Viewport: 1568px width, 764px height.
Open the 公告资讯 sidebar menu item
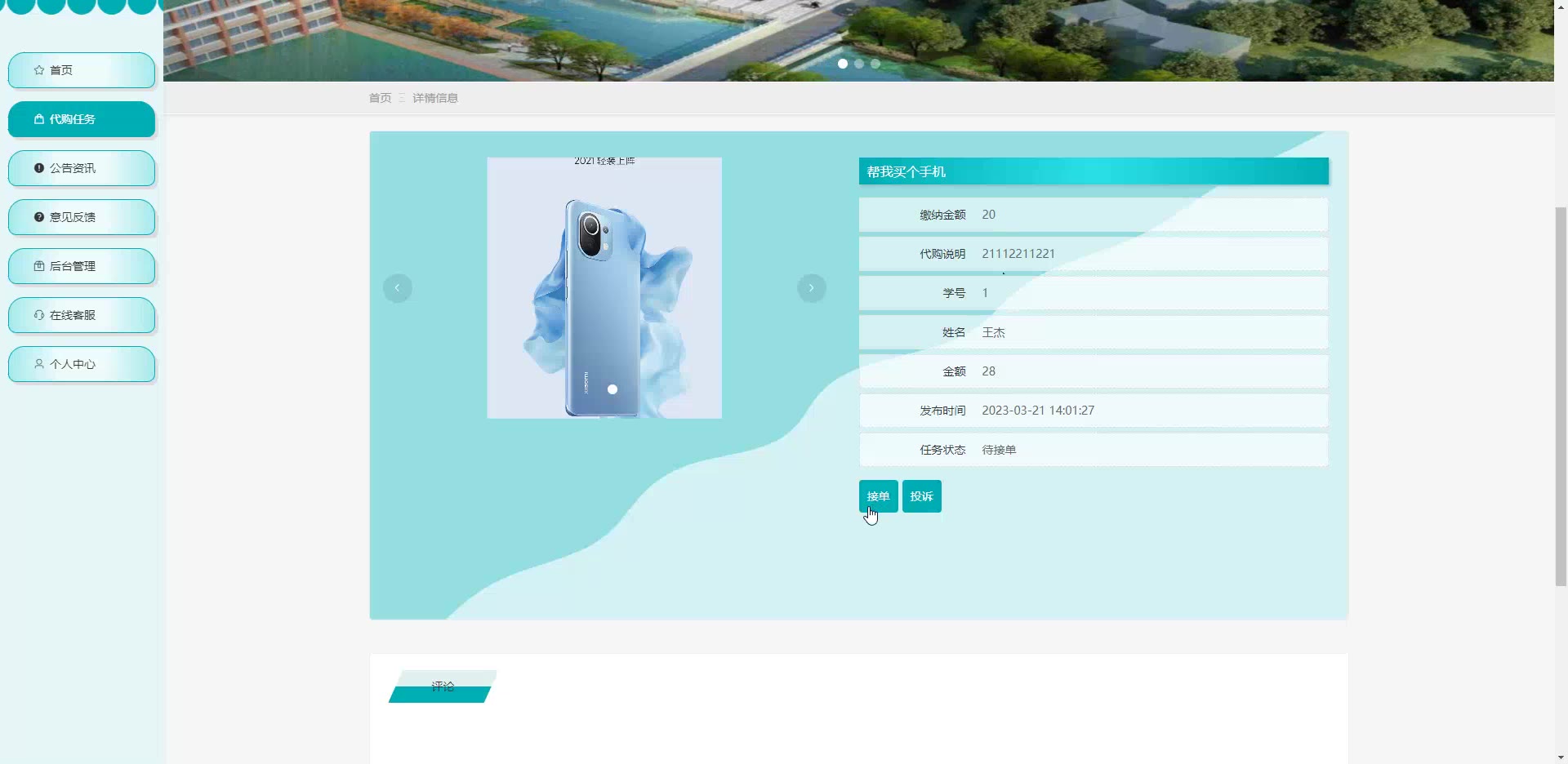[82, 168]
